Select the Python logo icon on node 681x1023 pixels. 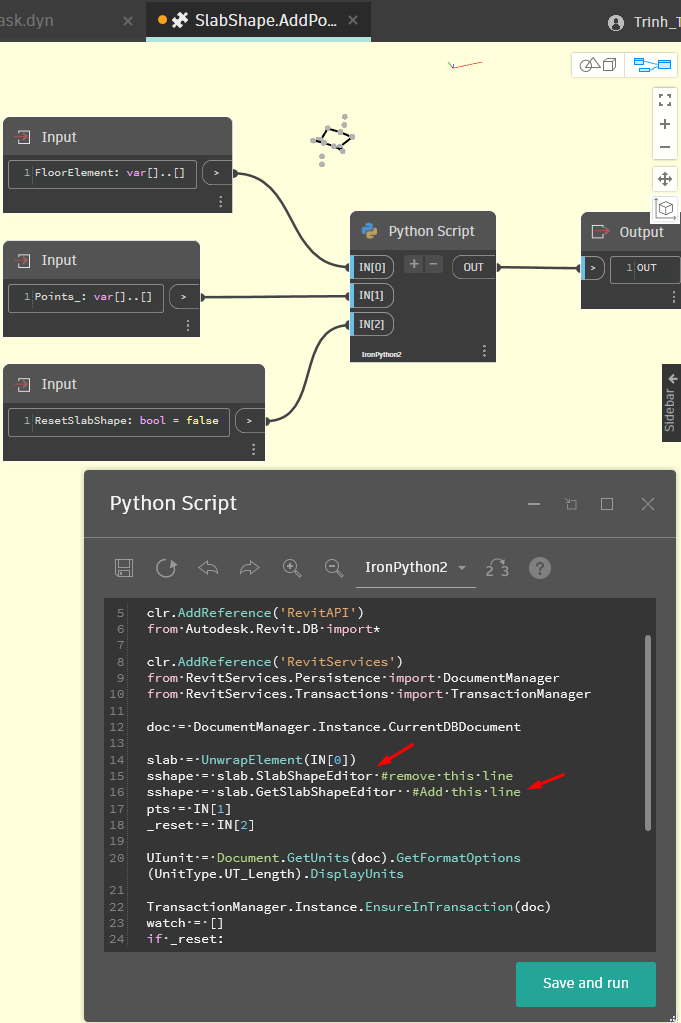coord(370,231)
